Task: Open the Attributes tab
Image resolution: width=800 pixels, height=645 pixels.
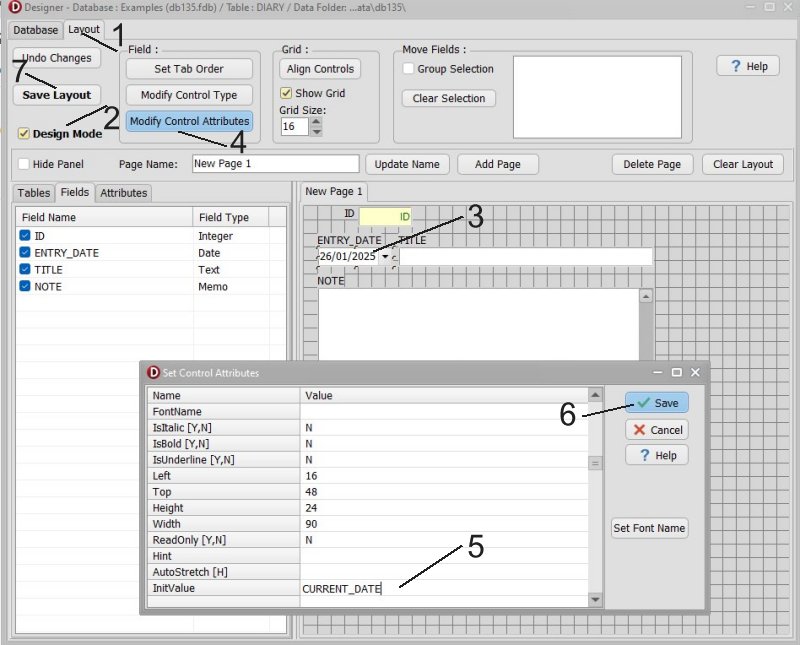Action: coord(123,193)
